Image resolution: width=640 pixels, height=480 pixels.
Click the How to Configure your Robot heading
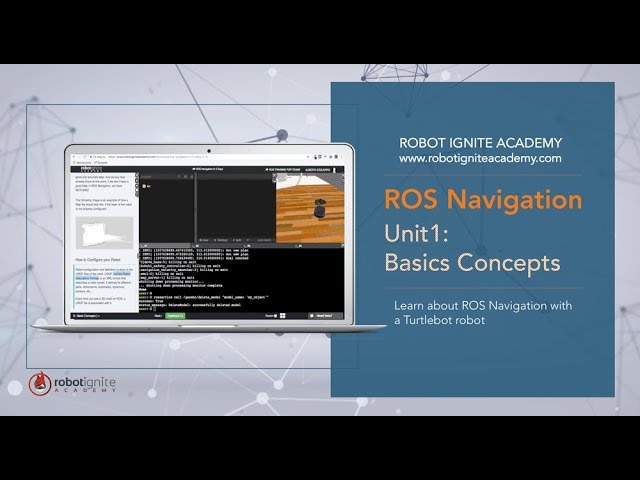[98, 260]
